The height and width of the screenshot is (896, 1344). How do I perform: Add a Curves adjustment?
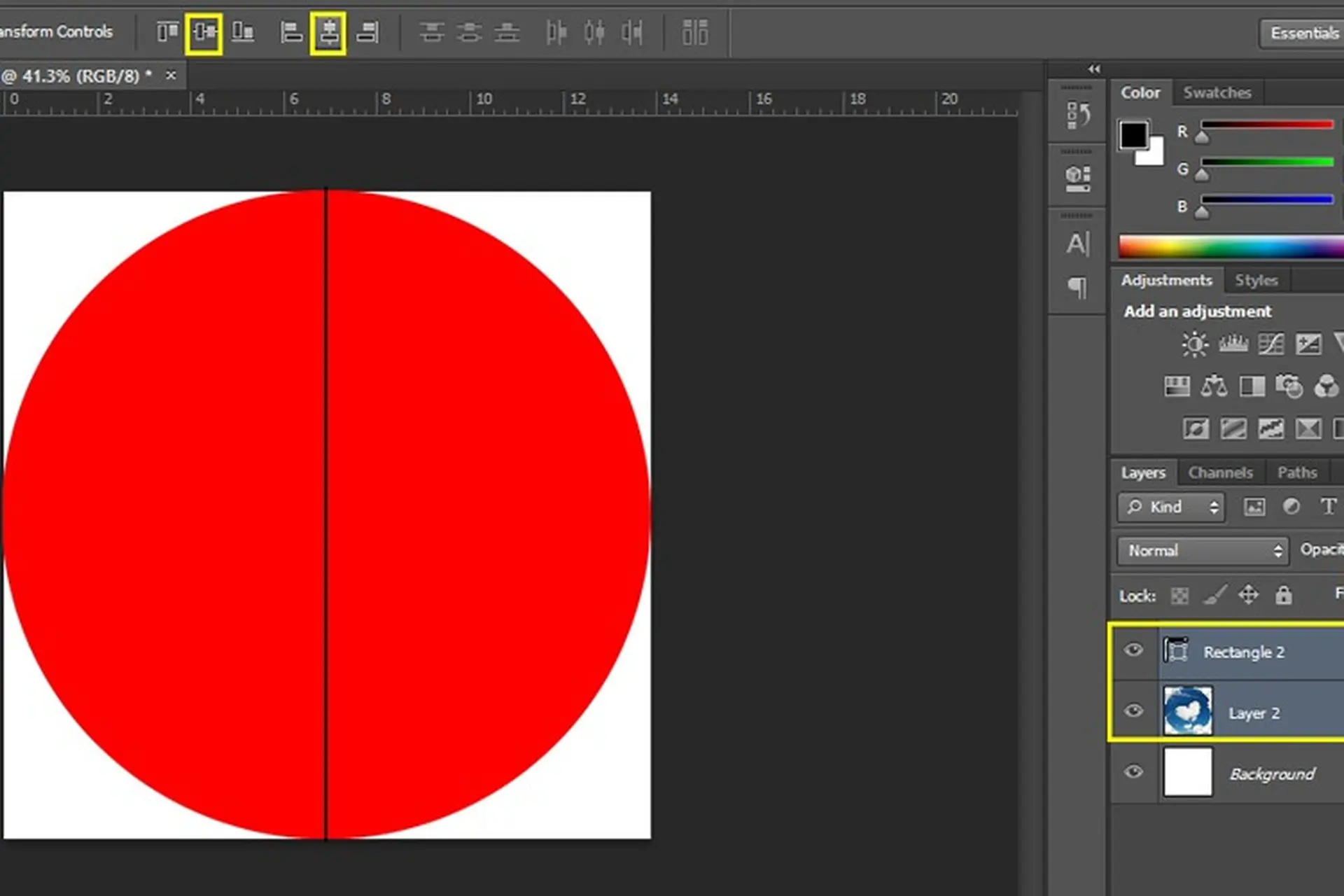tap(1270, 344)
